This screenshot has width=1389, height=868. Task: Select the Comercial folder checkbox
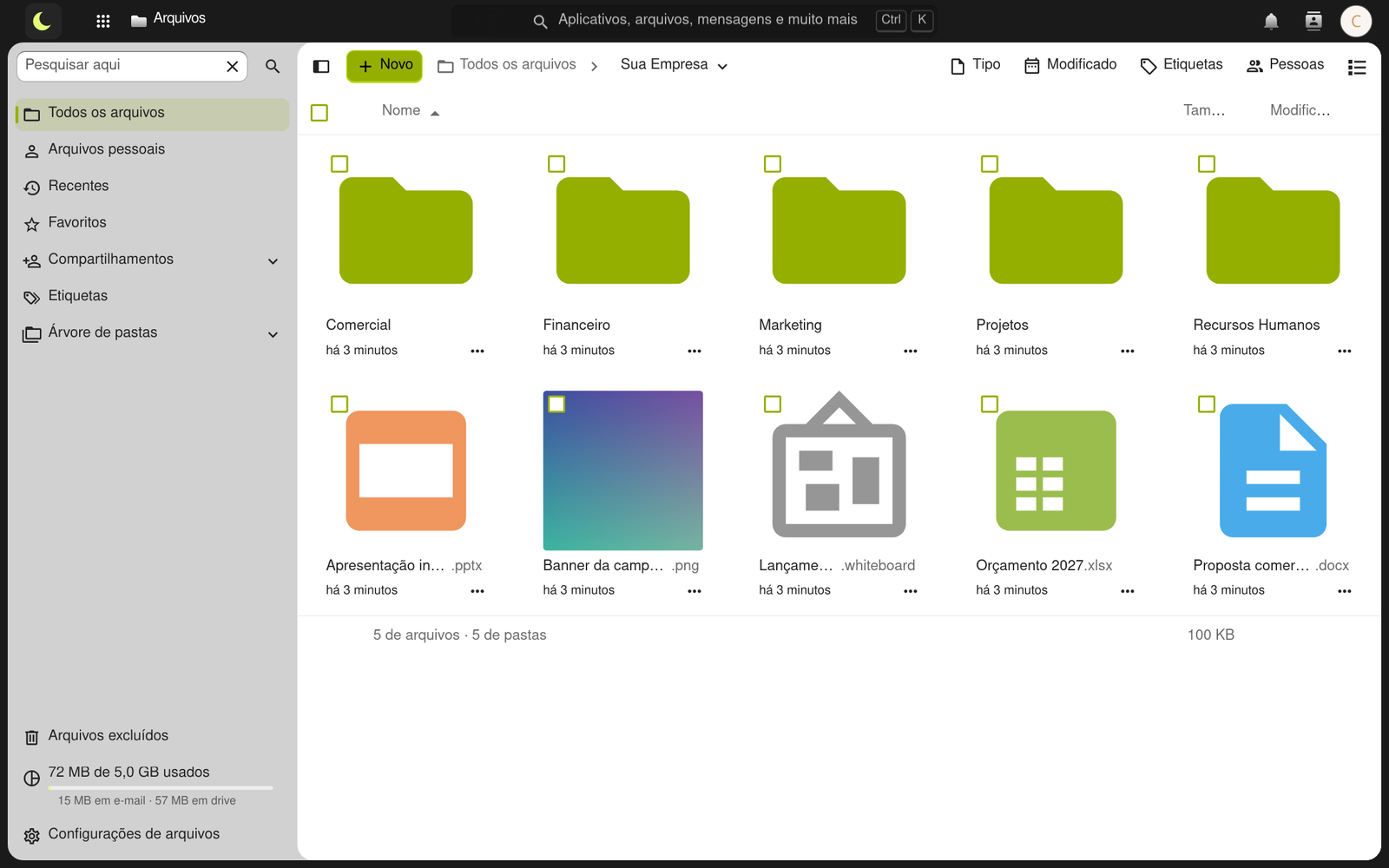(x=339, y=164)
